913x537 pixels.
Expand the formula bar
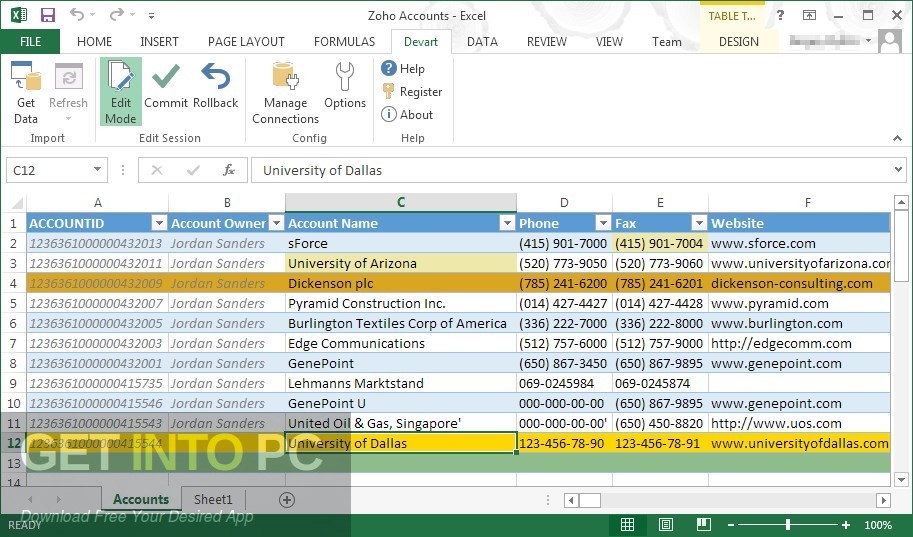tap(898, 169)
